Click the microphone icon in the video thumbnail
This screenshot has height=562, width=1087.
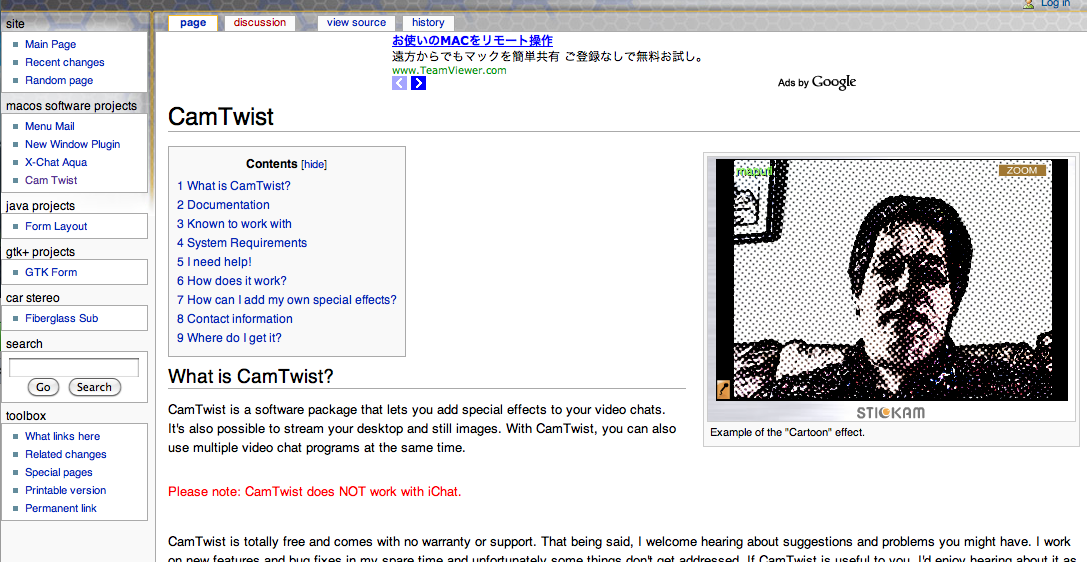point(723,389)
